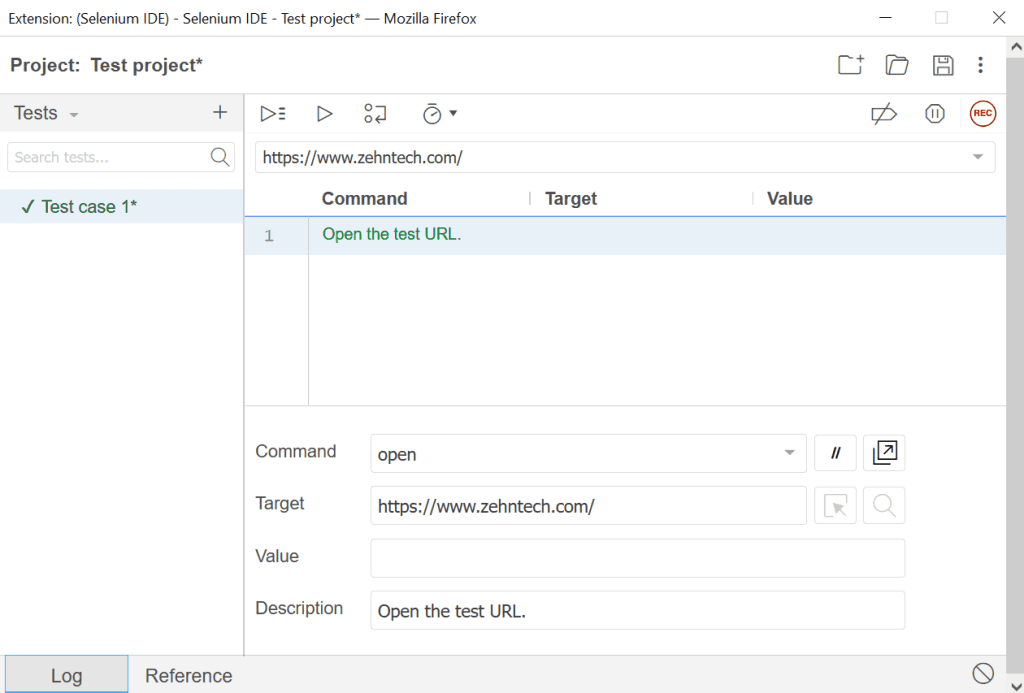The width and height of the screenshot is (1024, 693).
Task: Run the current test with play icon
Action: (324, 114)
